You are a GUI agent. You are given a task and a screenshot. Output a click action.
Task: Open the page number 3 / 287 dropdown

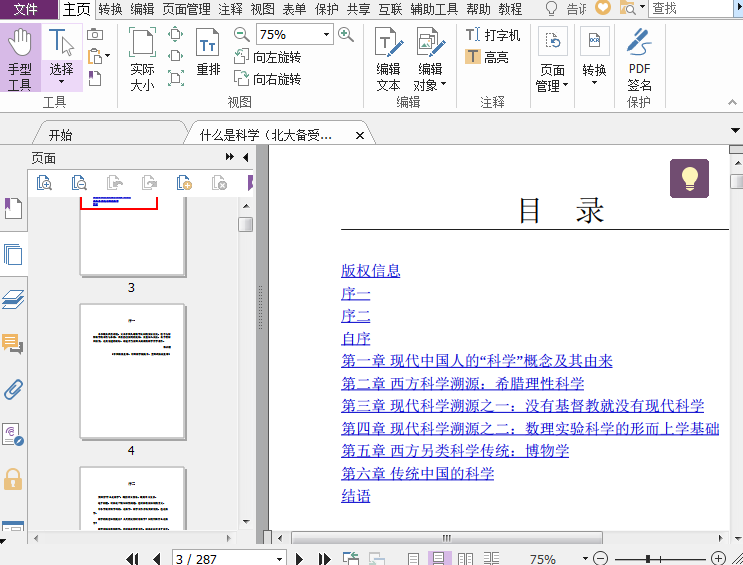pos(280,559)
